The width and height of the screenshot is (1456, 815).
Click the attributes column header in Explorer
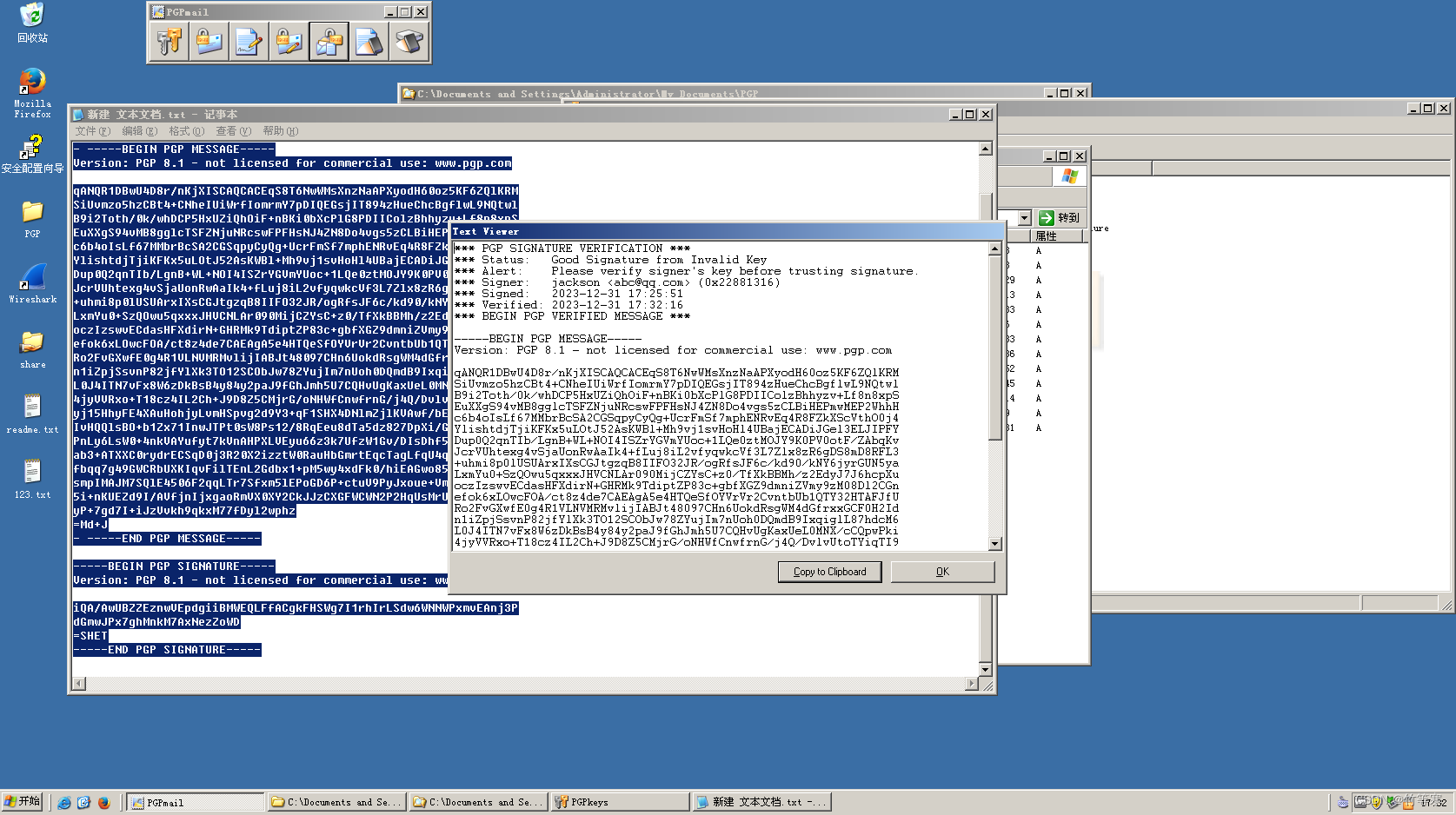[x=1058, y=236]
